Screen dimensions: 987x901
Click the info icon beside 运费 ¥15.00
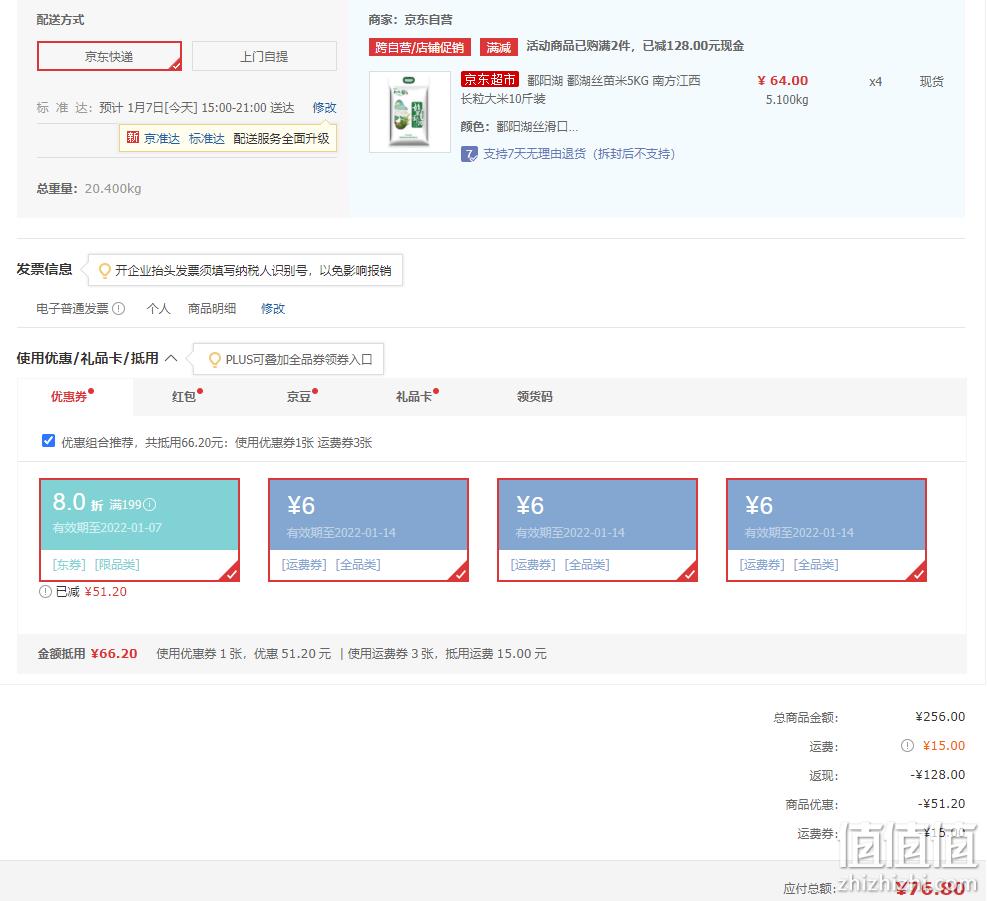(x=907, y=746)
